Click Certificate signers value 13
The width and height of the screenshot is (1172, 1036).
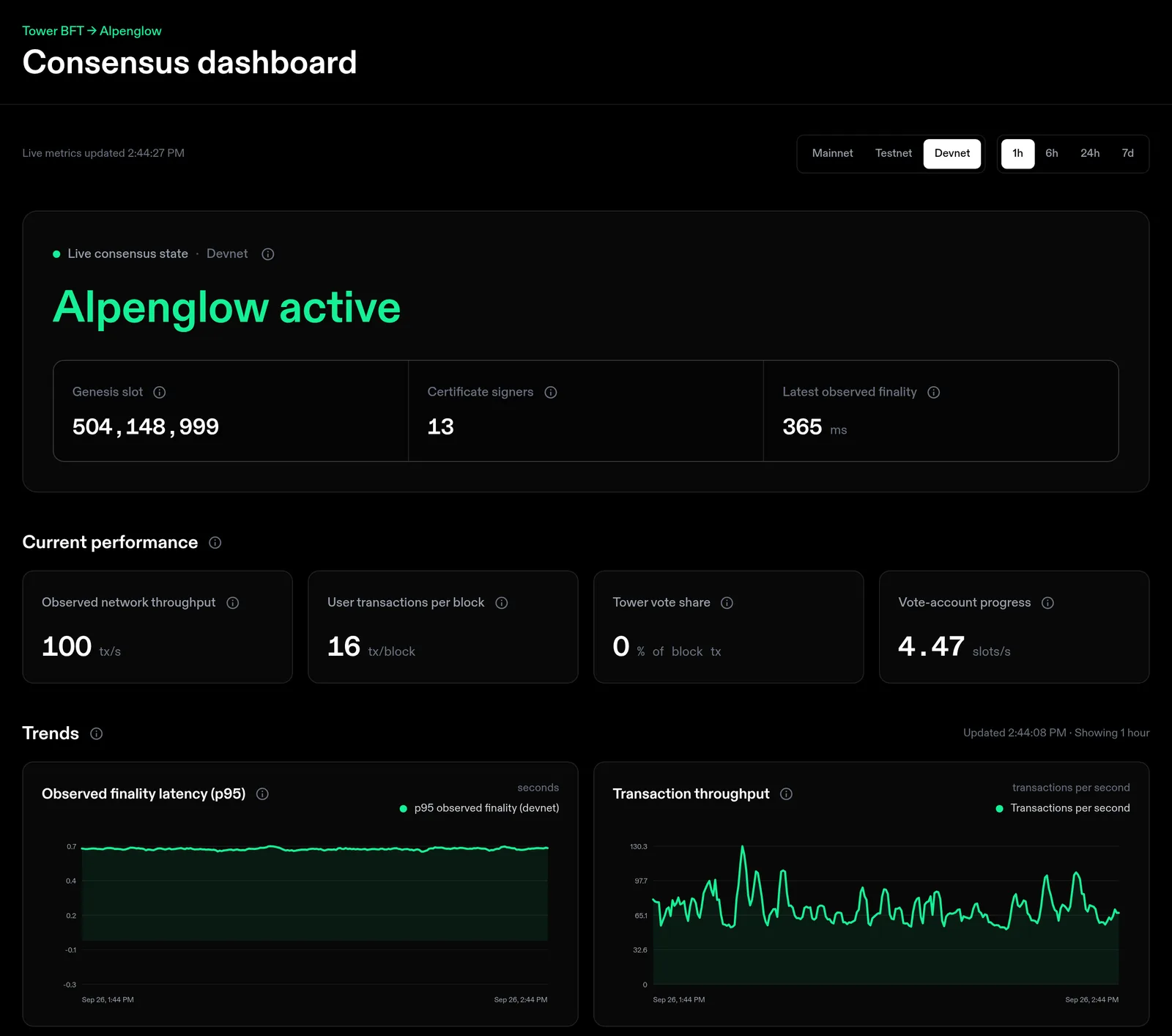(x=441, y=426)
